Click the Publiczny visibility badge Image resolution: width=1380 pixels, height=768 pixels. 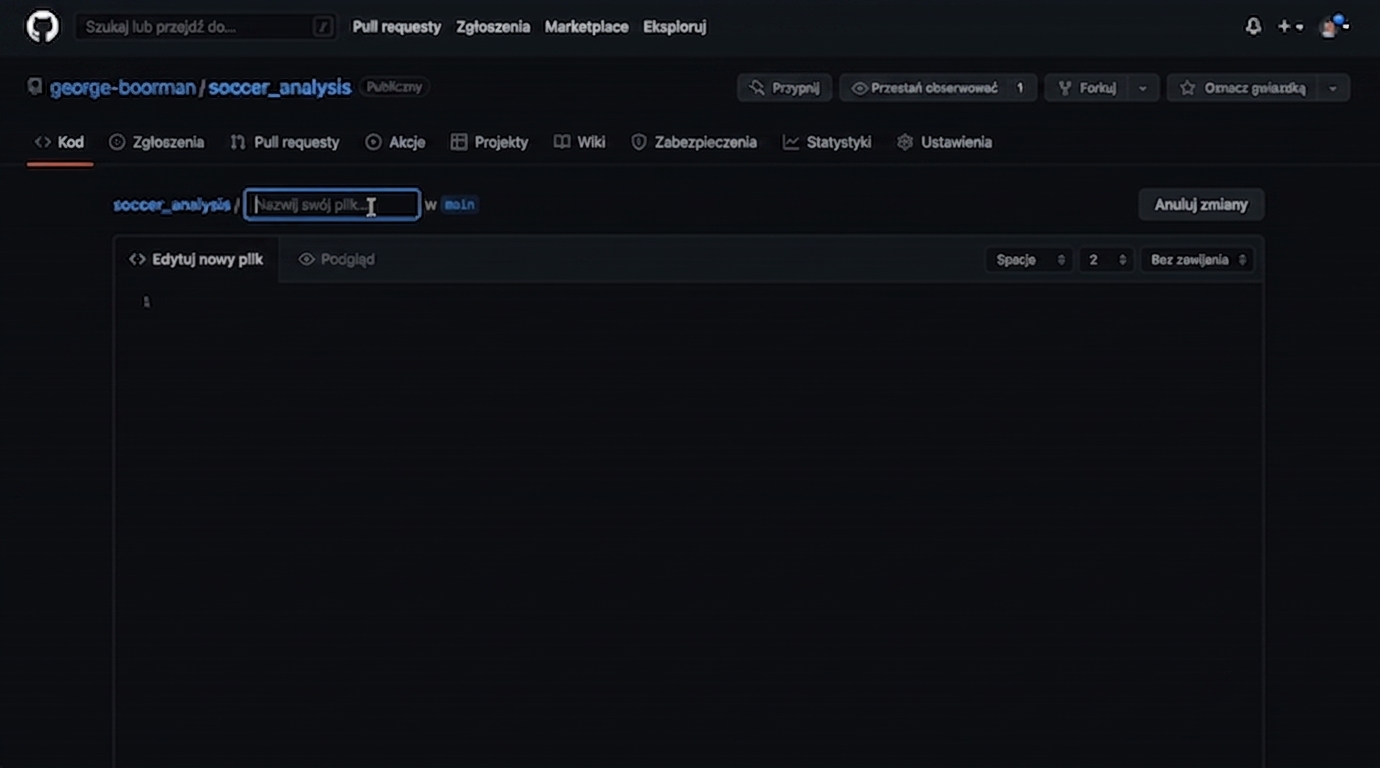coord(394,87)
